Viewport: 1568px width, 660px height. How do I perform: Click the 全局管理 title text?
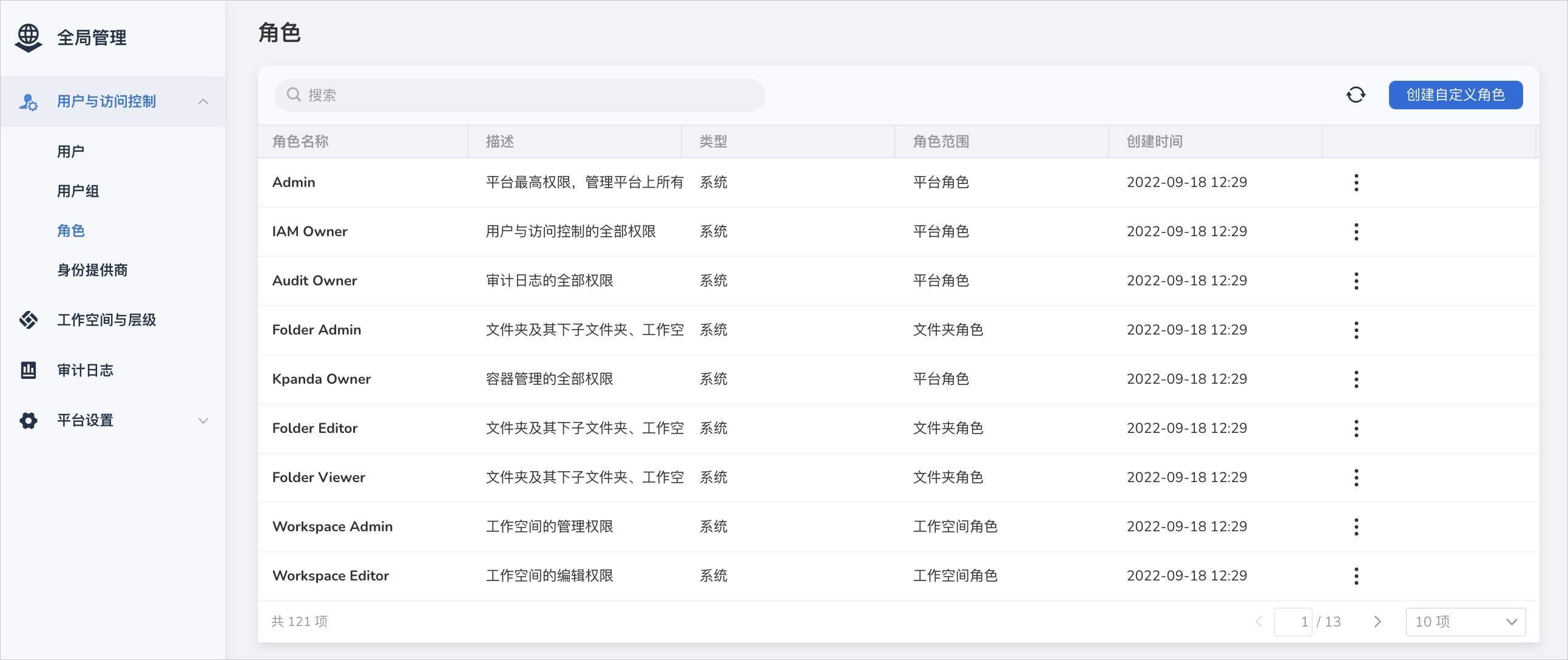[92, 38]
